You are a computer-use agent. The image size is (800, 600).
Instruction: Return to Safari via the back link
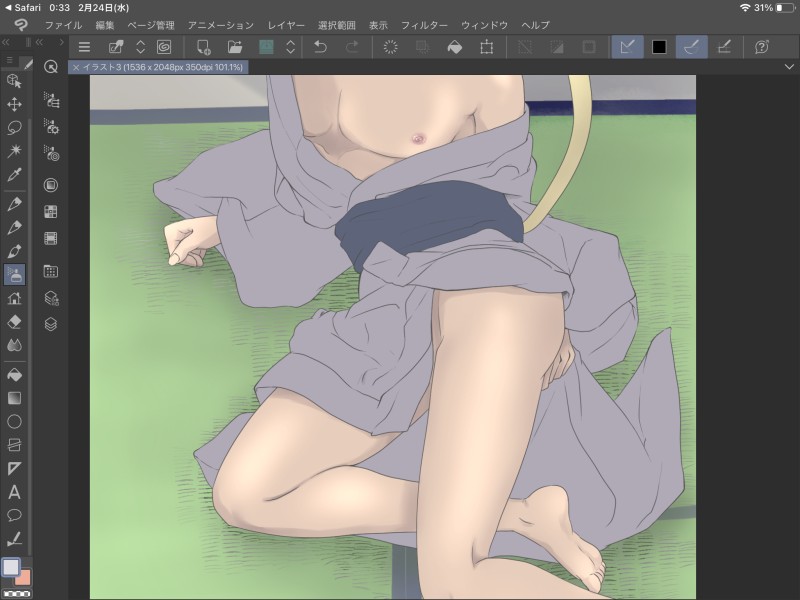22,8
